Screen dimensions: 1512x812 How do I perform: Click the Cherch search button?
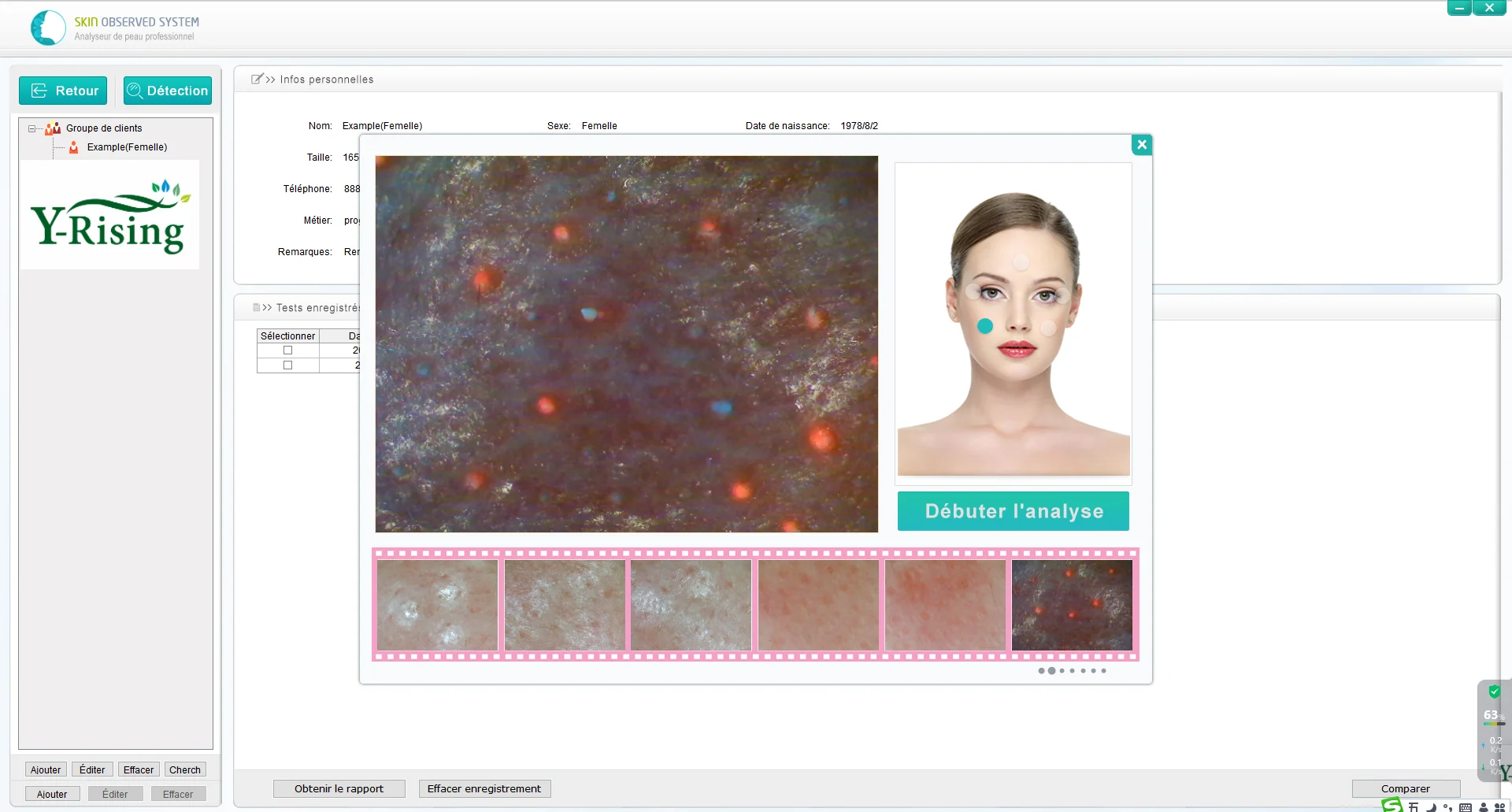tap(185, 769)
